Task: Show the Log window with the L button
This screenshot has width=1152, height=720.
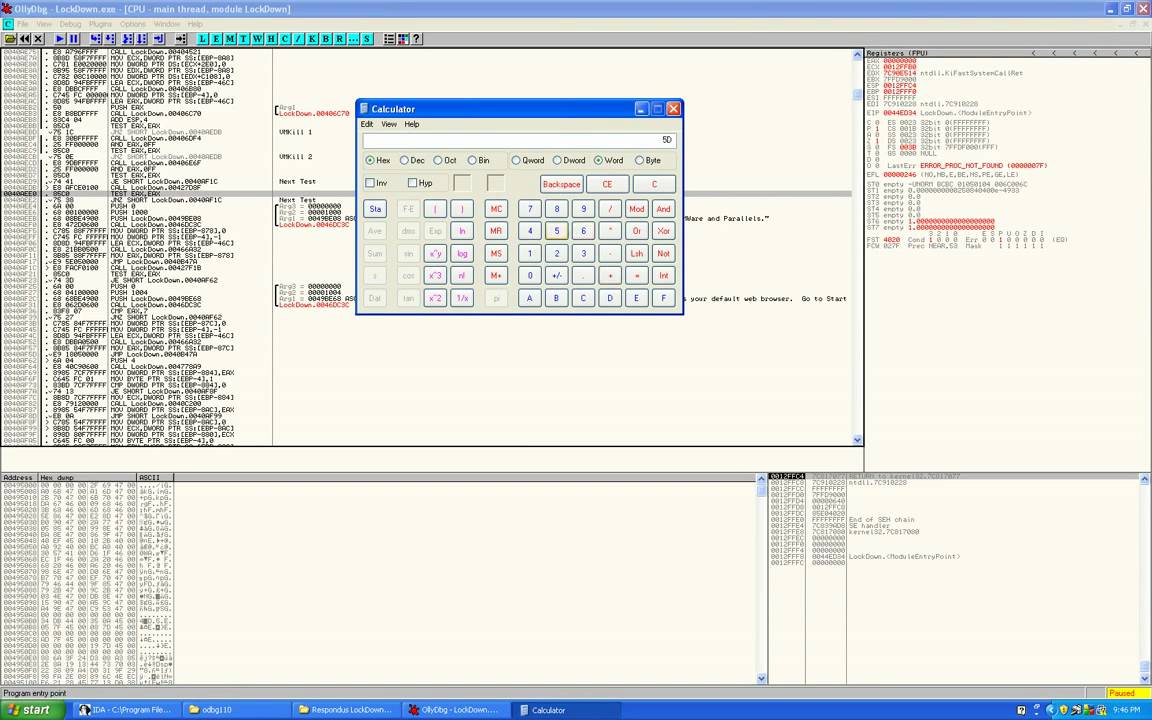Action: click(x=202, y=39)
